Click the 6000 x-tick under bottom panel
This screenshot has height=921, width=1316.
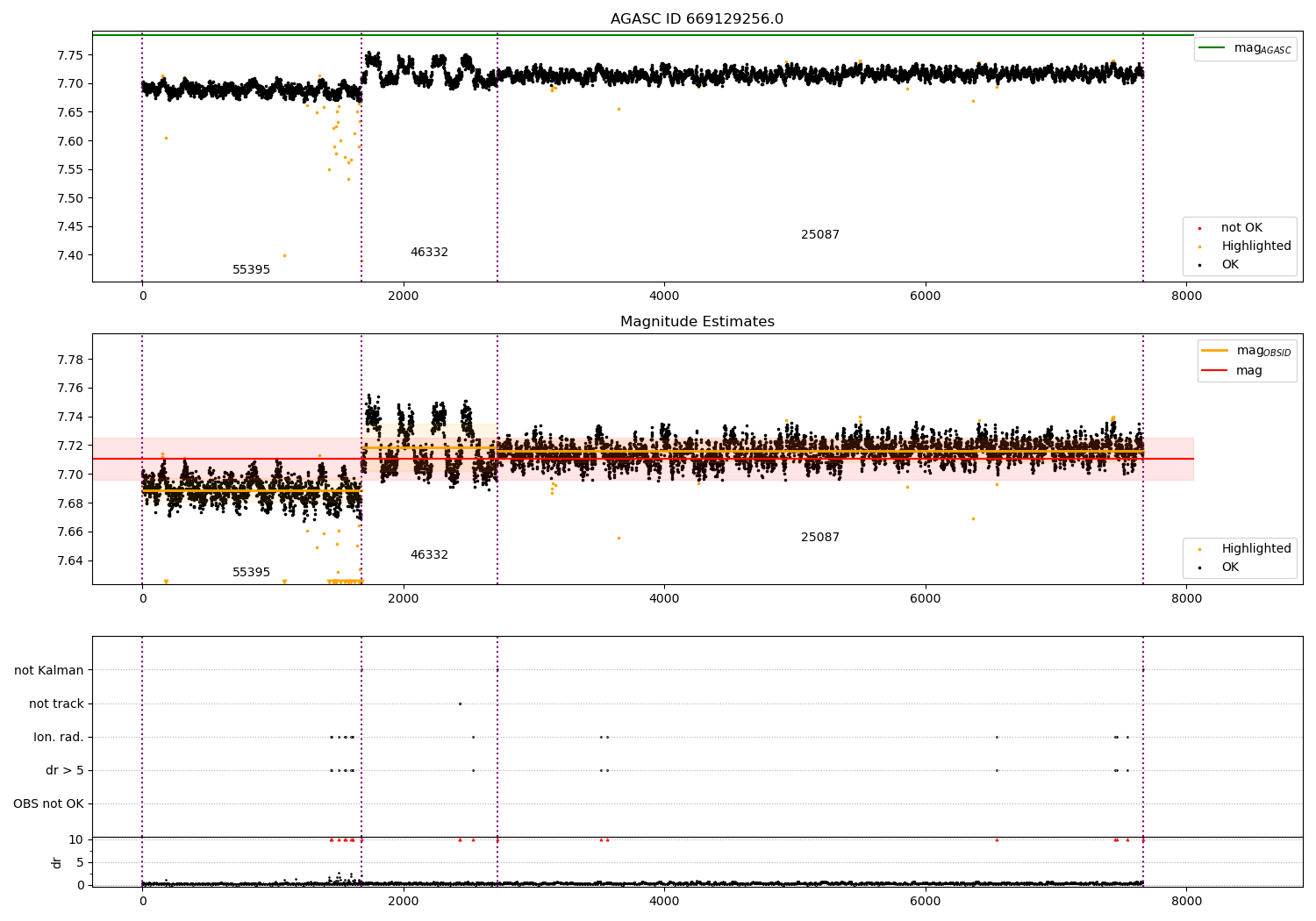click(926, 902)
